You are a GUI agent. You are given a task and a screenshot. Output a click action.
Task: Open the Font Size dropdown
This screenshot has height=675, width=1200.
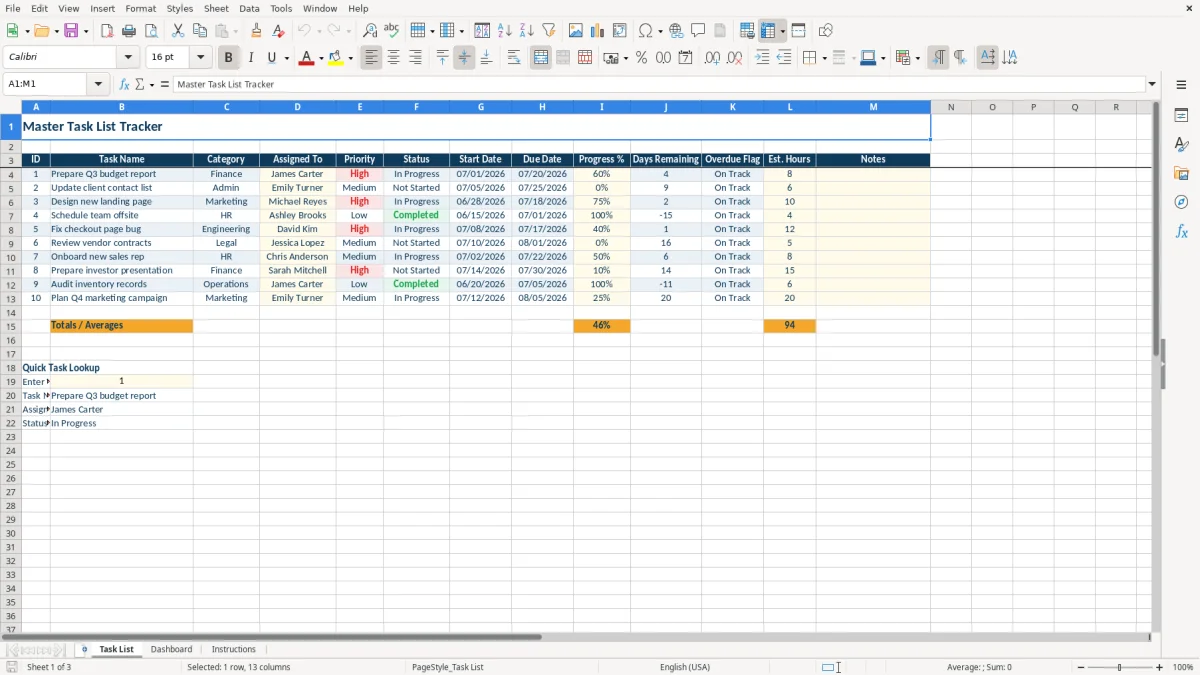click(200, 58)
